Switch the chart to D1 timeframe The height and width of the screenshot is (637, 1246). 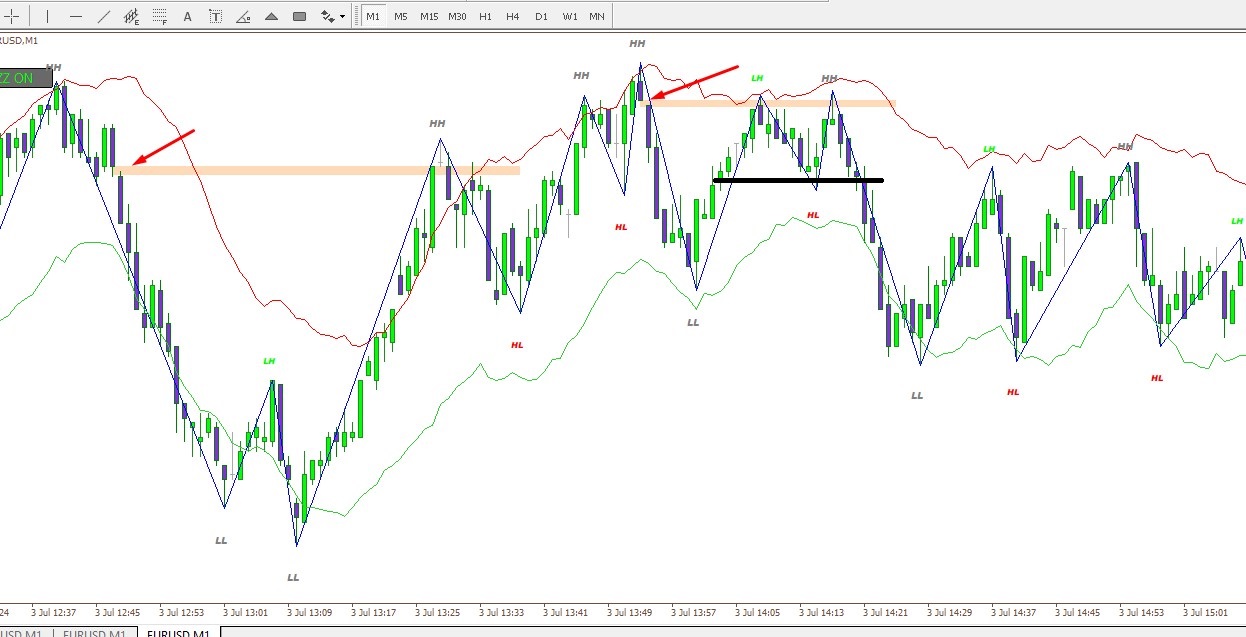click(x=541, y=16)
